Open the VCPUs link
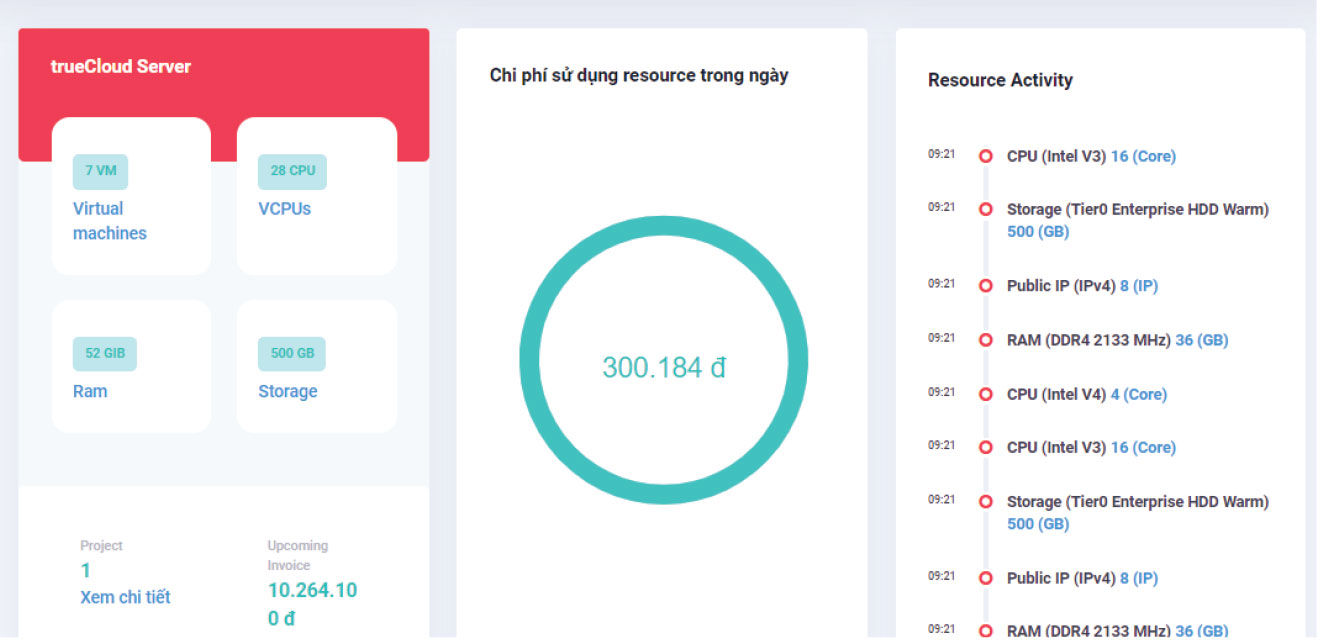 (284, 209)
